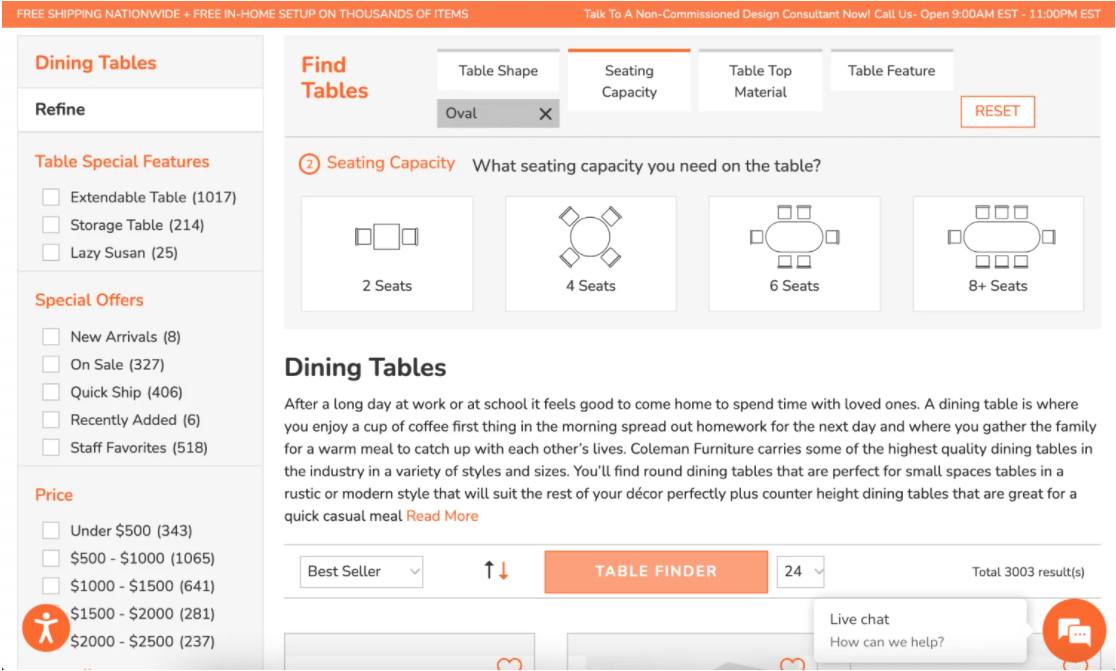Screen dimensions: 1116x671
Task: Open the live chat bubble icon
Action: point(1074,631)
